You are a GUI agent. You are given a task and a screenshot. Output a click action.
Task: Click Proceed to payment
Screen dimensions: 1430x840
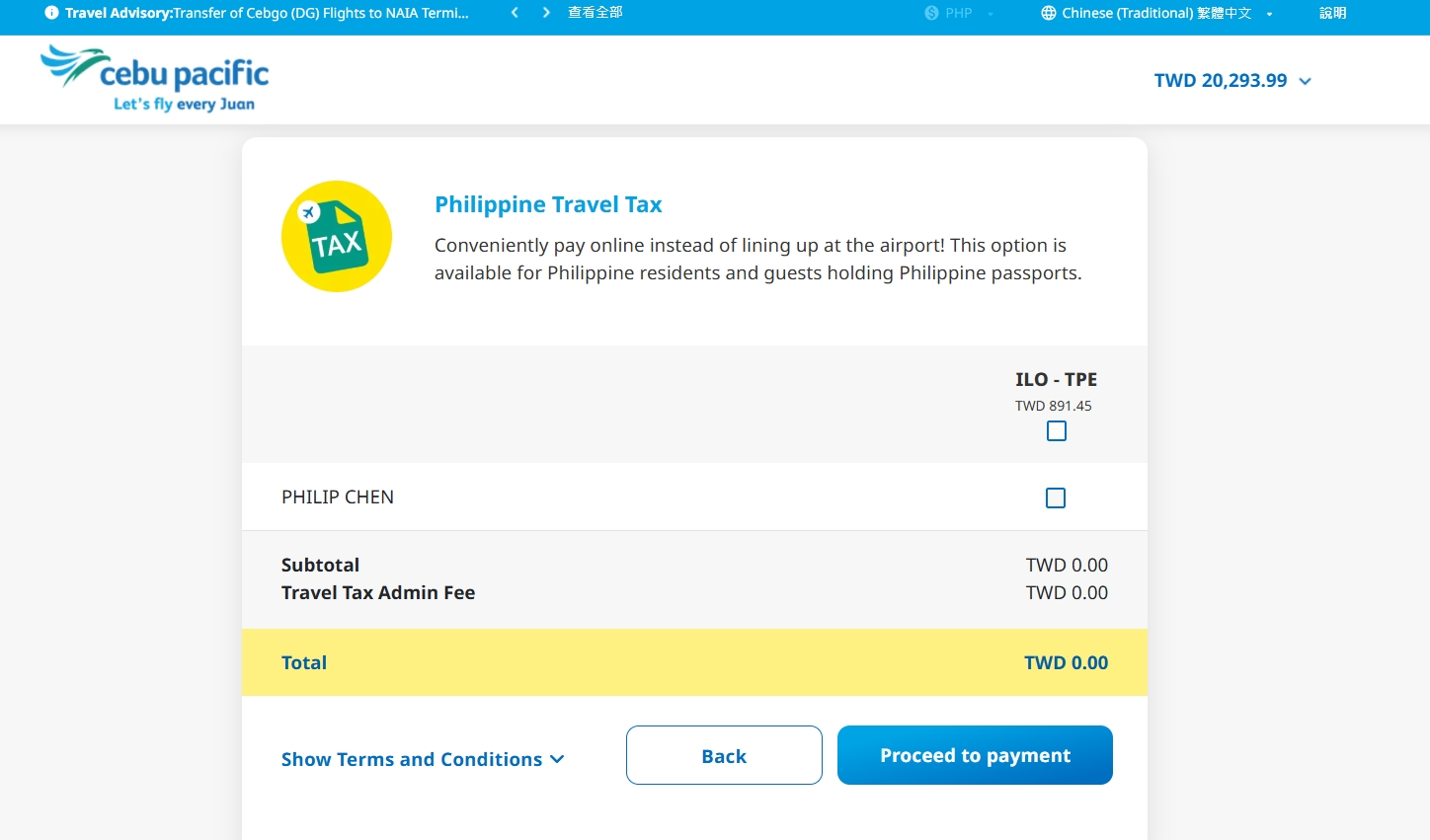pos(975,756)
